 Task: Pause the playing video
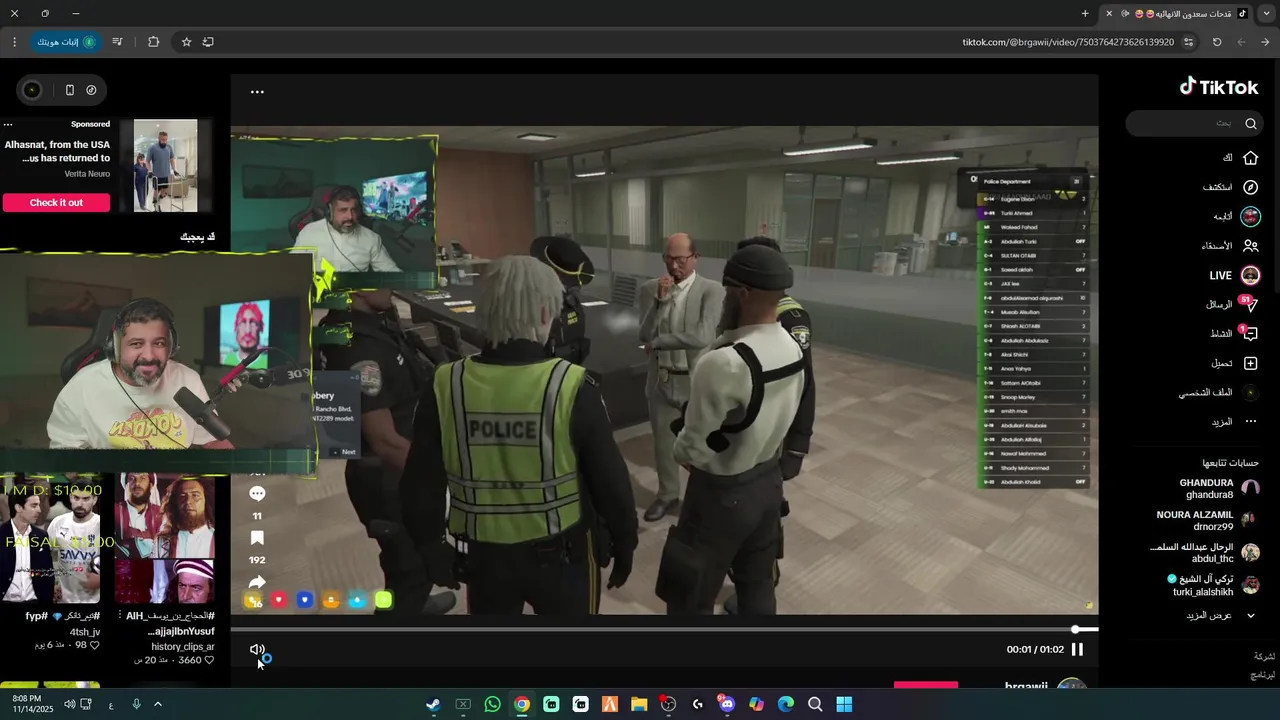pyautogui.click(x=1077, y=649)
